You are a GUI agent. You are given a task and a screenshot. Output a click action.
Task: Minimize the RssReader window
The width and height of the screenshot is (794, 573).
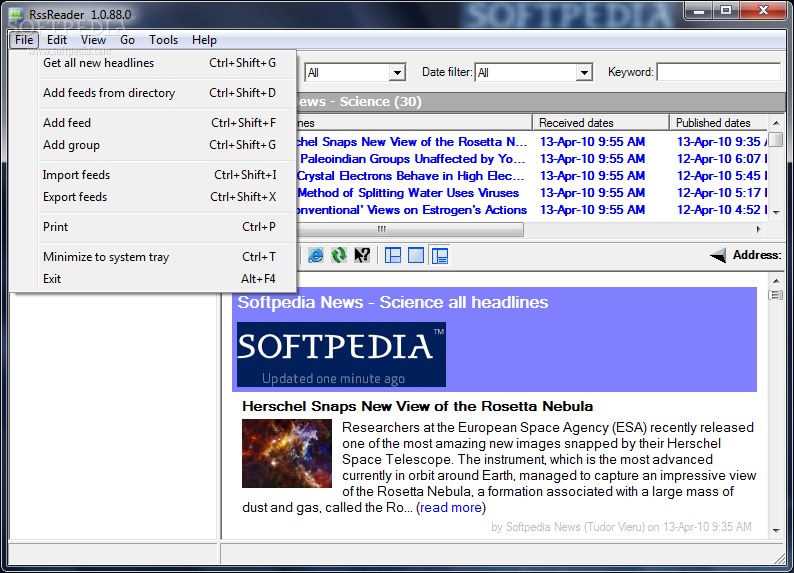click(699, 11)
